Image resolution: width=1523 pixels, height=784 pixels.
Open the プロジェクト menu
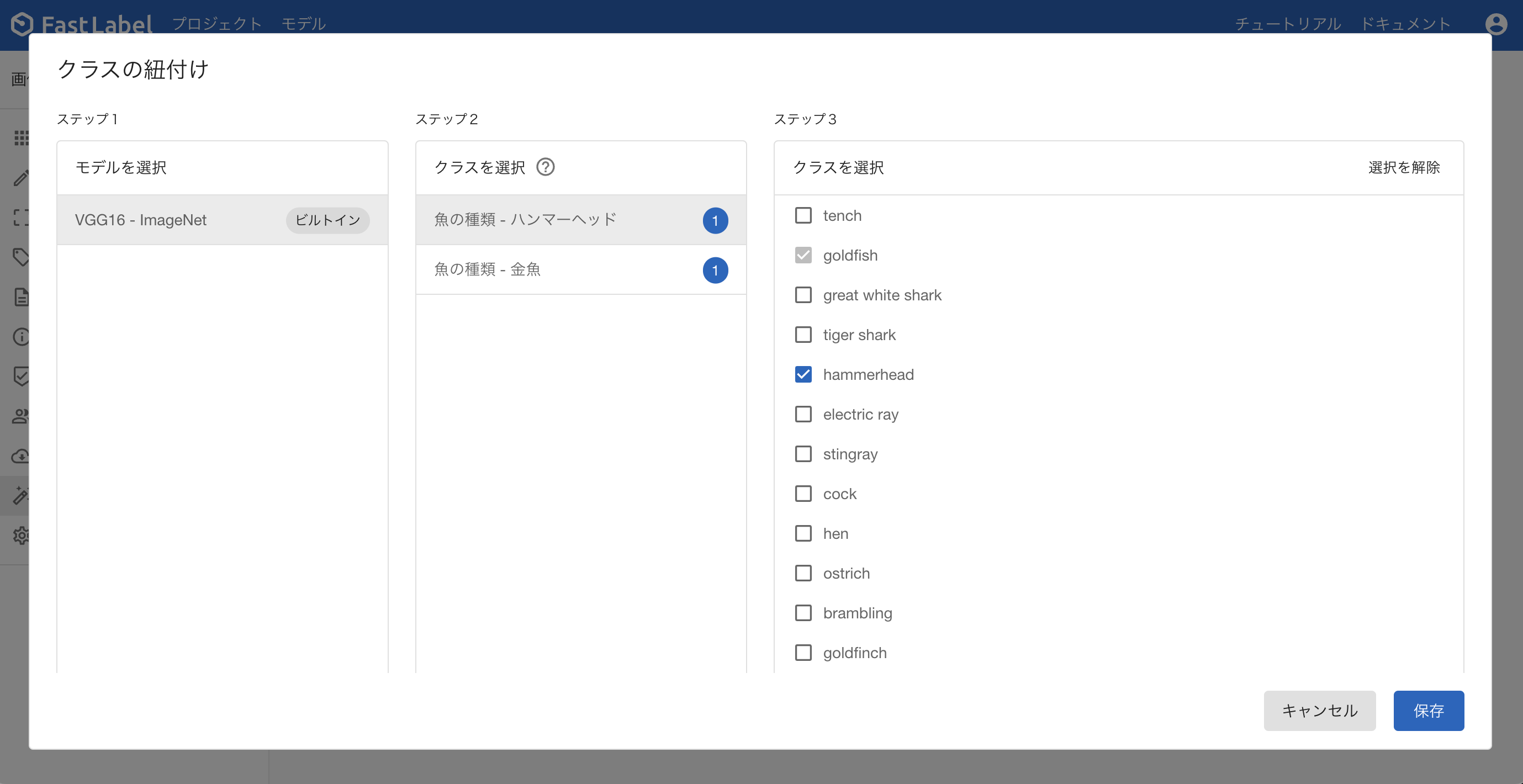pos(217,24)
